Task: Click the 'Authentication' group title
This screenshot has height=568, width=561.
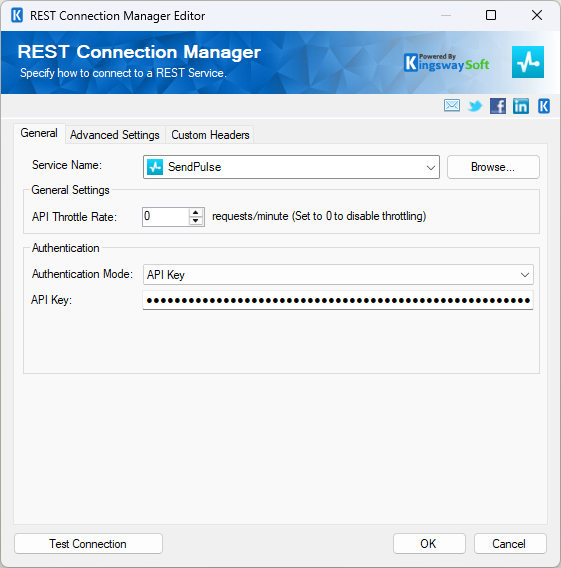Action: coord(66,248)
